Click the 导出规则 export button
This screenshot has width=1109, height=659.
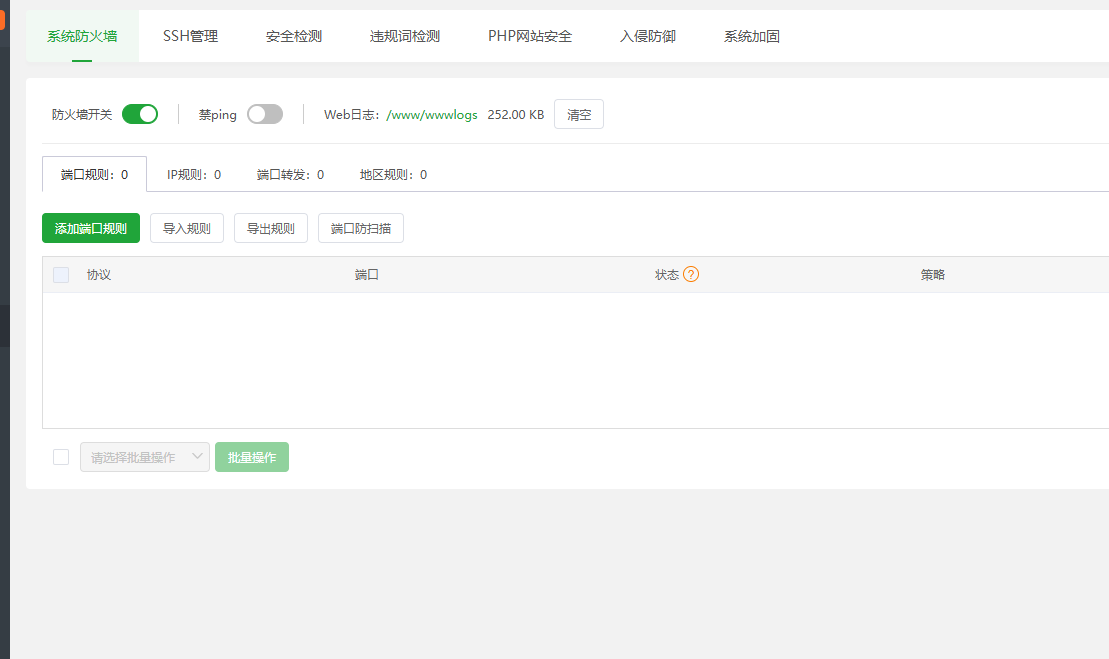point(270,228)
